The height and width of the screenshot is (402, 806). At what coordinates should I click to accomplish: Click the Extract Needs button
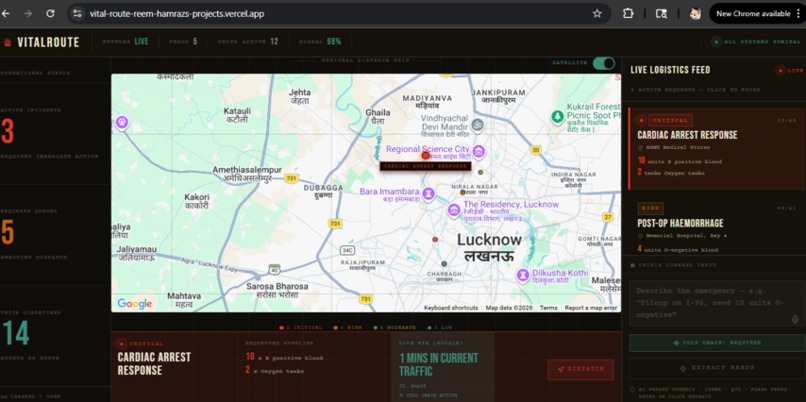pyautogui.click(x=717, y=368)
